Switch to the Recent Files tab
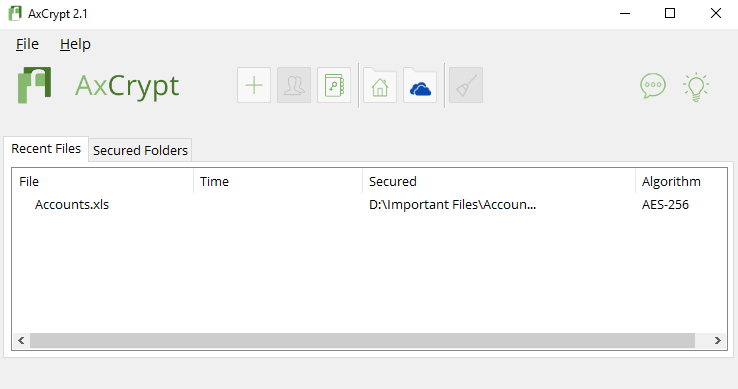Screen dimensions: 738x389 tap(46, 149)
